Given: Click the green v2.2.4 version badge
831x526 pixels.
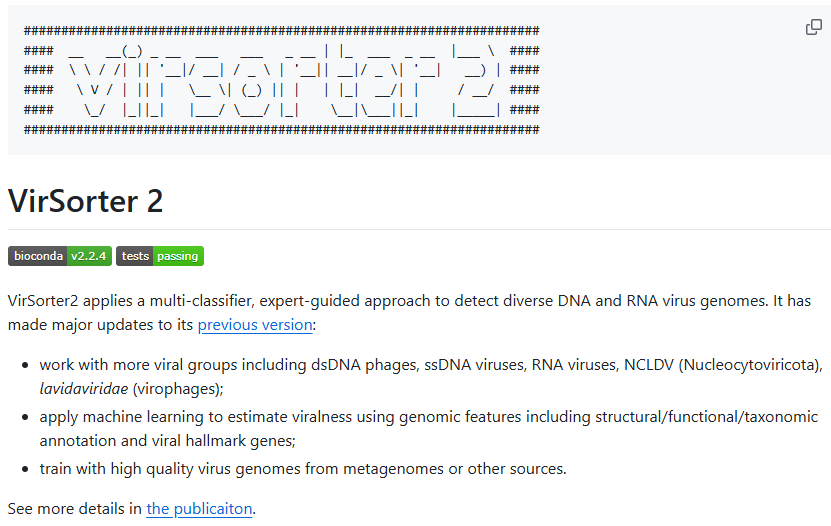Looking at the screenshot, I should pos(89,256).
